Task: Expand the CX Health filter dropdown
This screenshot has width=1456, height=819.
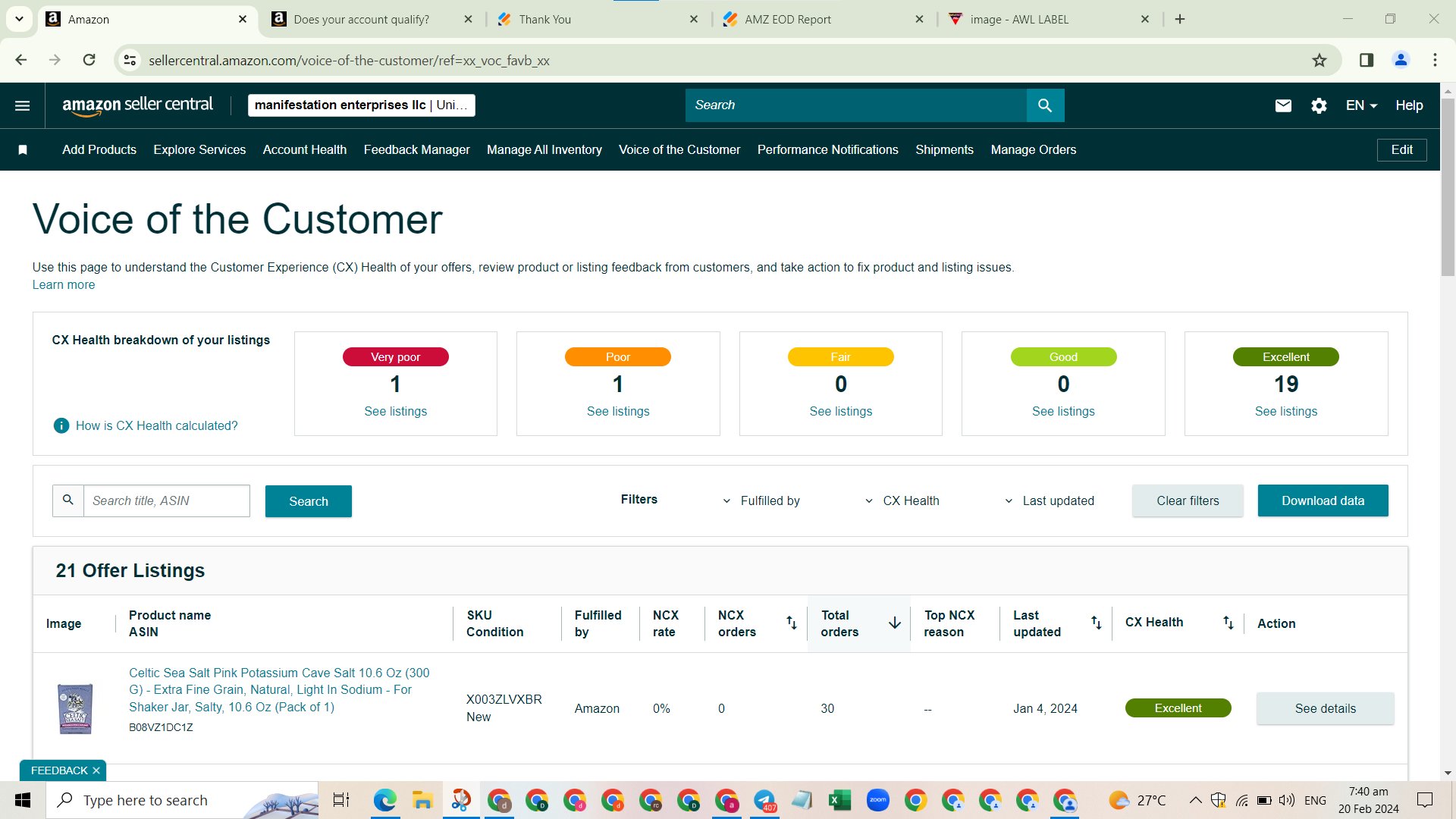Action: tap(902, 501)
